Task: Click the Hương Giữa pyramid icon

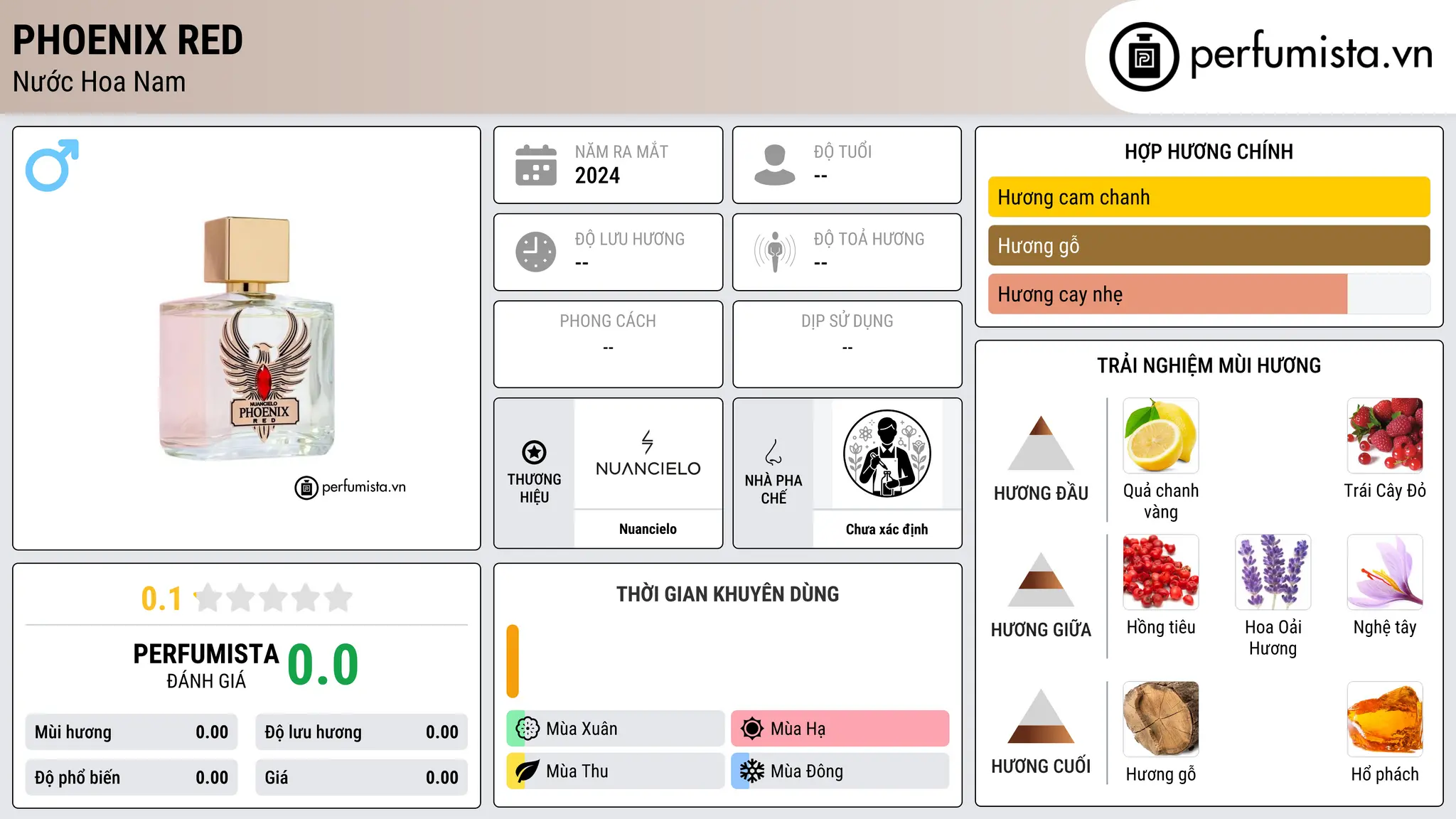Action: [1041, 579]
